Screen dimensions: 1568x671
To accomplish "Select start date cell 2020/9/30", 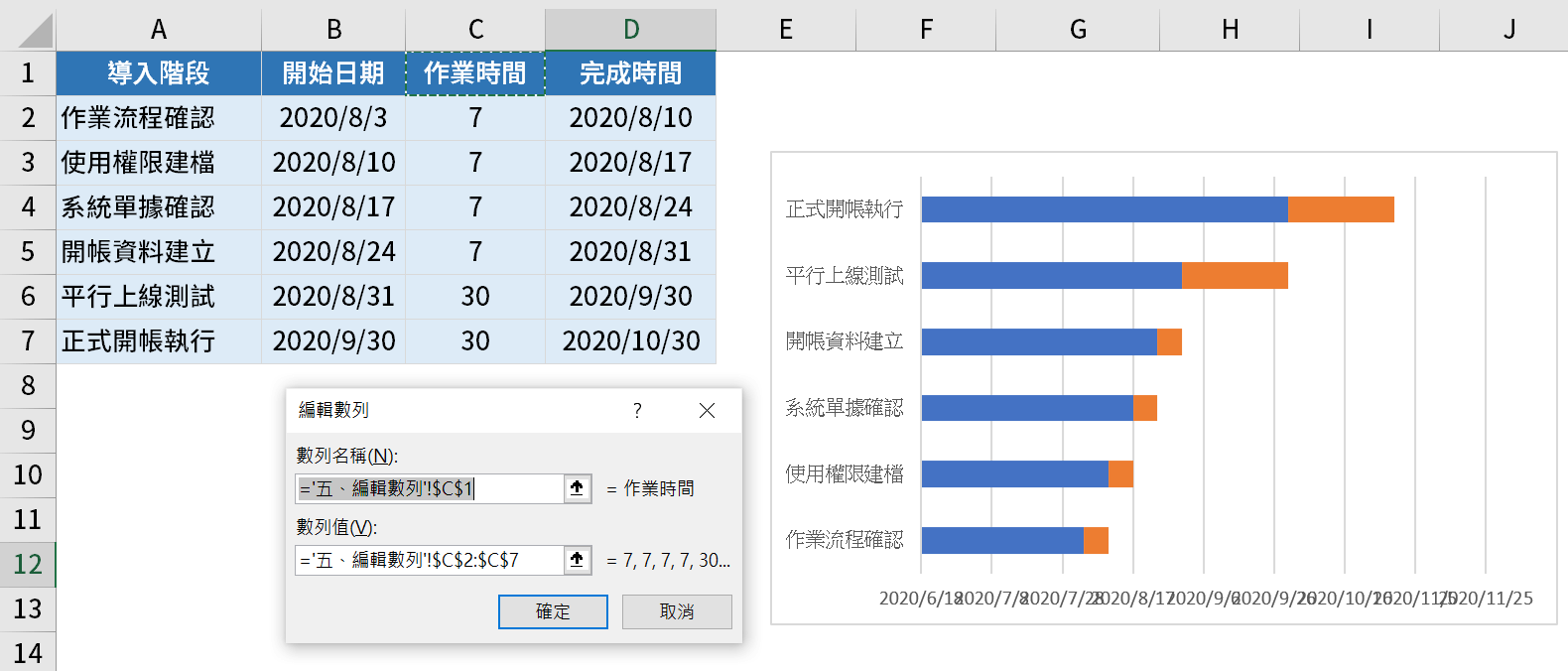I will point(333,341).
